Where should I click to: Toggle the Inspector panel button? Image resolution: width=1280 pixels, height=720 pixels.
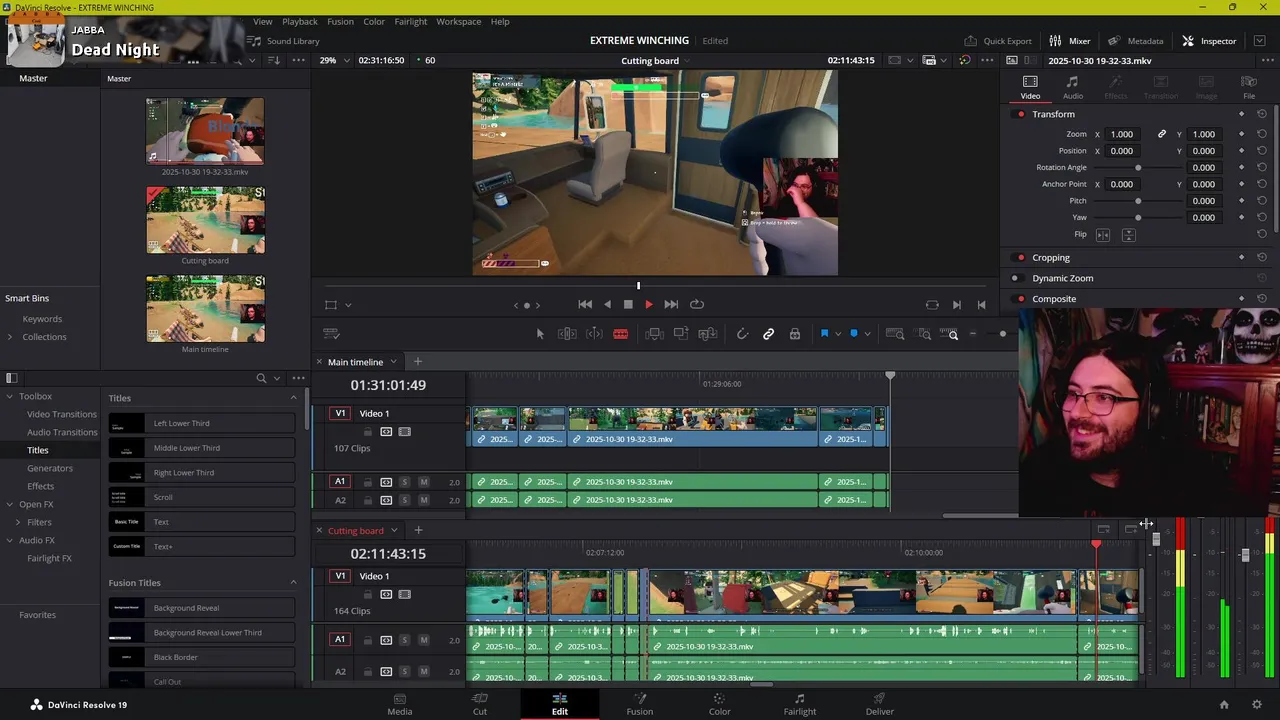point(1209,41)
